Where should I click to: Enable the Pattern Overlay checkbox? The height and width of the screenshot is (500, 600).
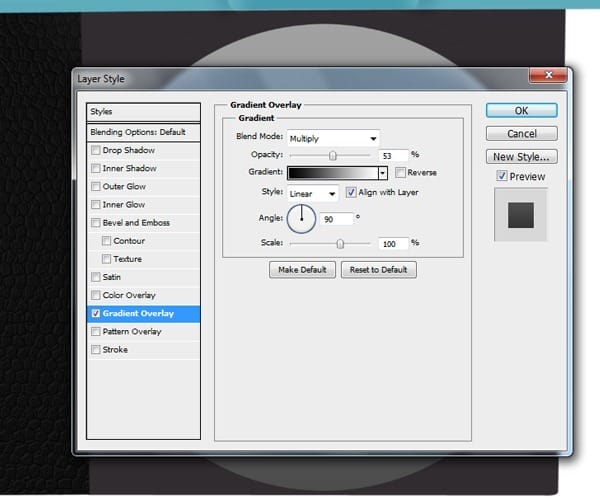coord(96,331)
